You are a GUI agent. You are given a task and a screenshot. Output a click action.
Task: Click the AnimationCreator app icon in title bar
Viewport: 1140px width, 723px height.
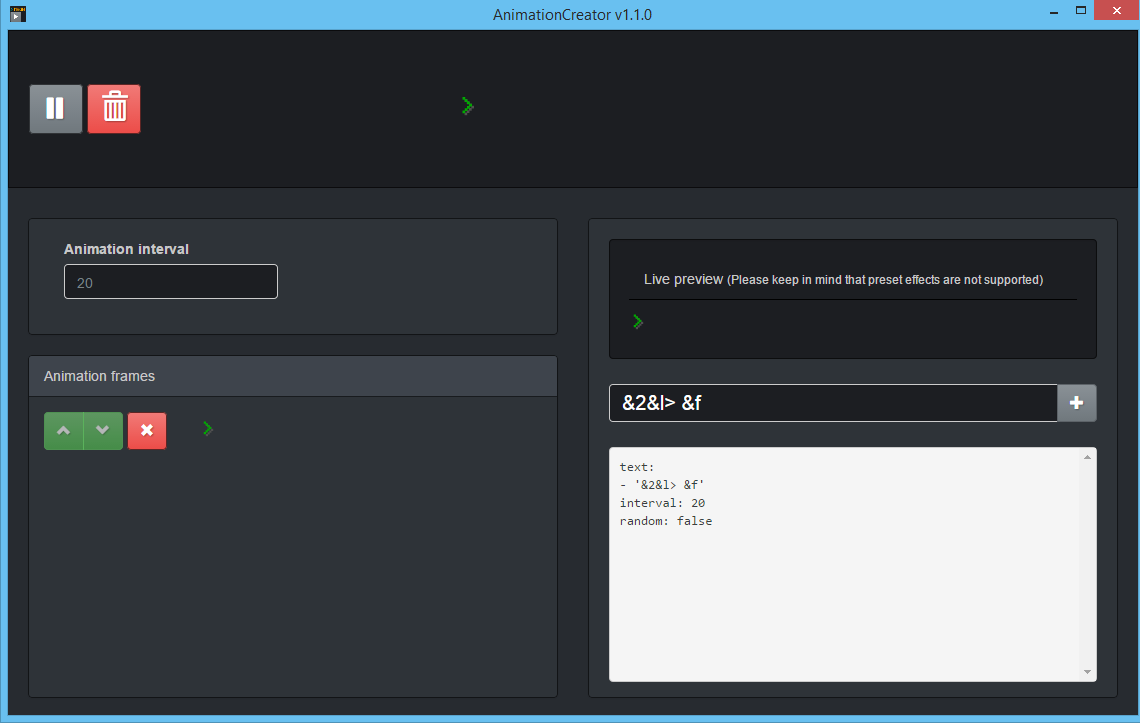(x=18, y=14)
